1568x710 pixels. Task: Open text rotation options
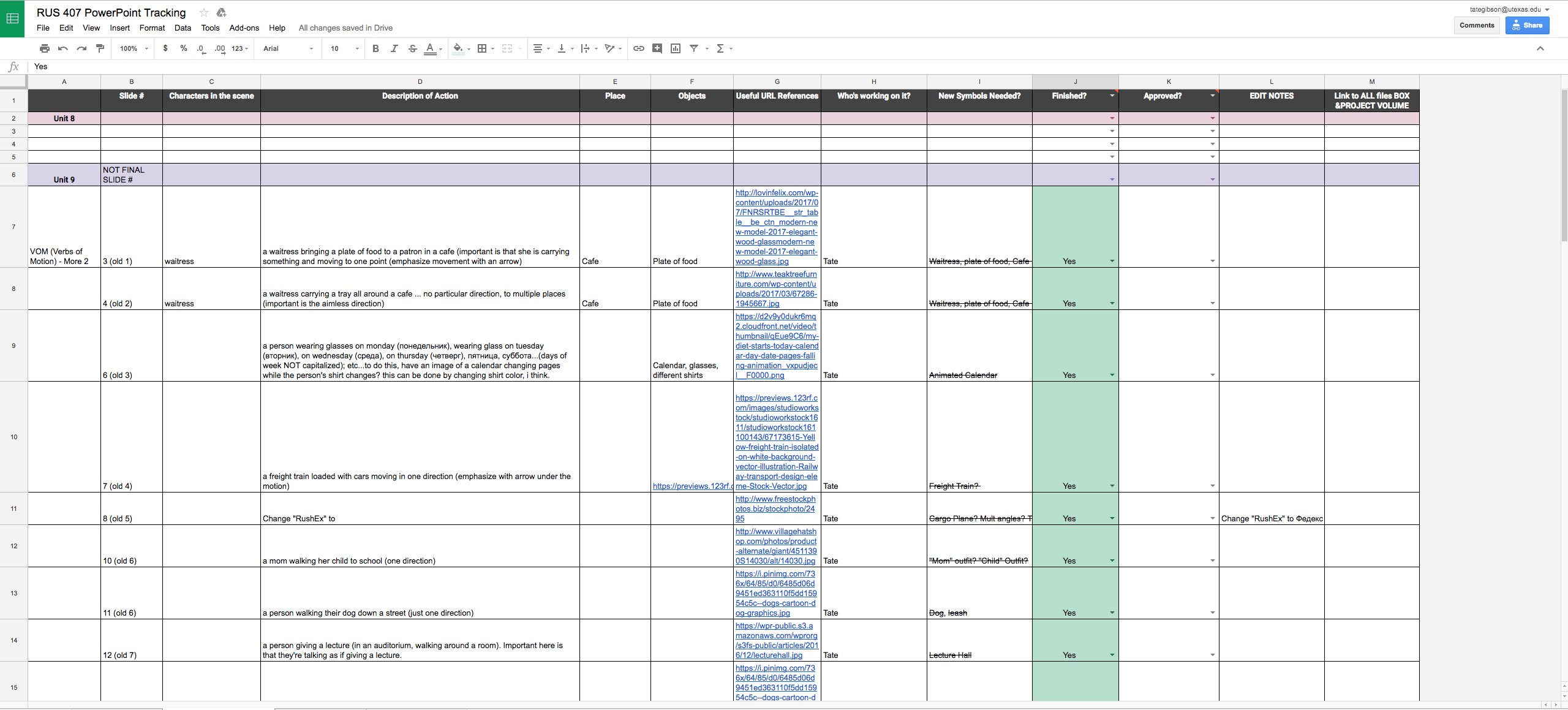(613, 48)
